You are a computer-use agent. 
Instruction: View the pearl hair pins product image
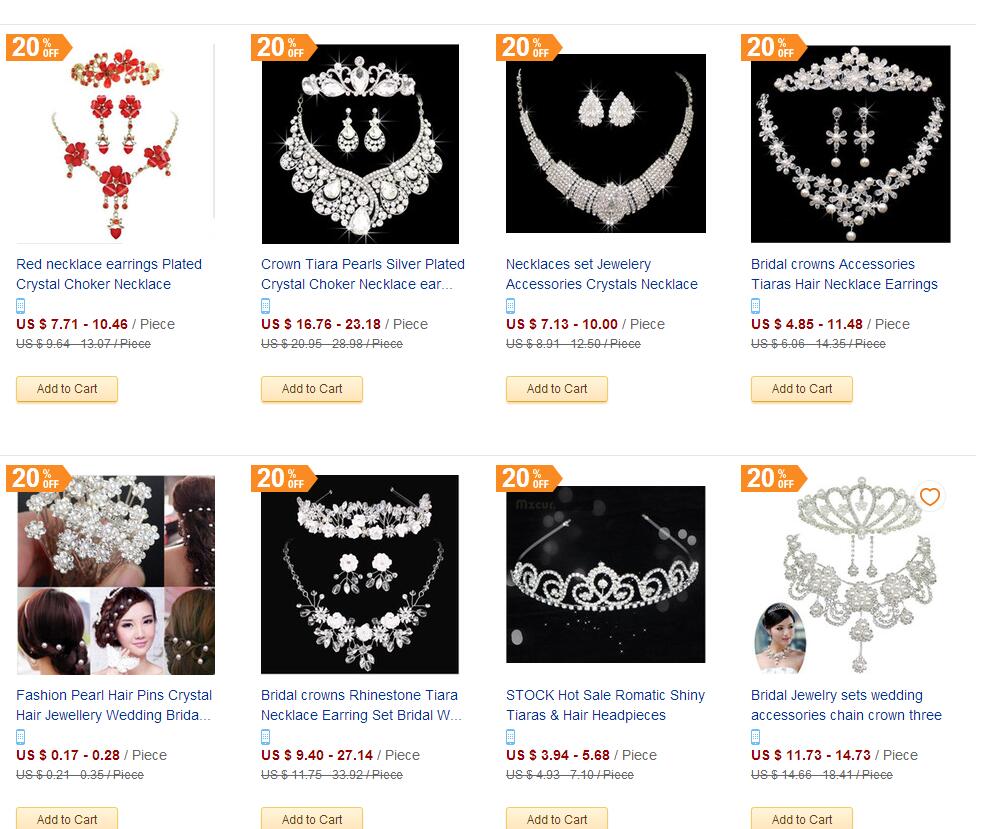pyautogui.click(x=115, y=575)
